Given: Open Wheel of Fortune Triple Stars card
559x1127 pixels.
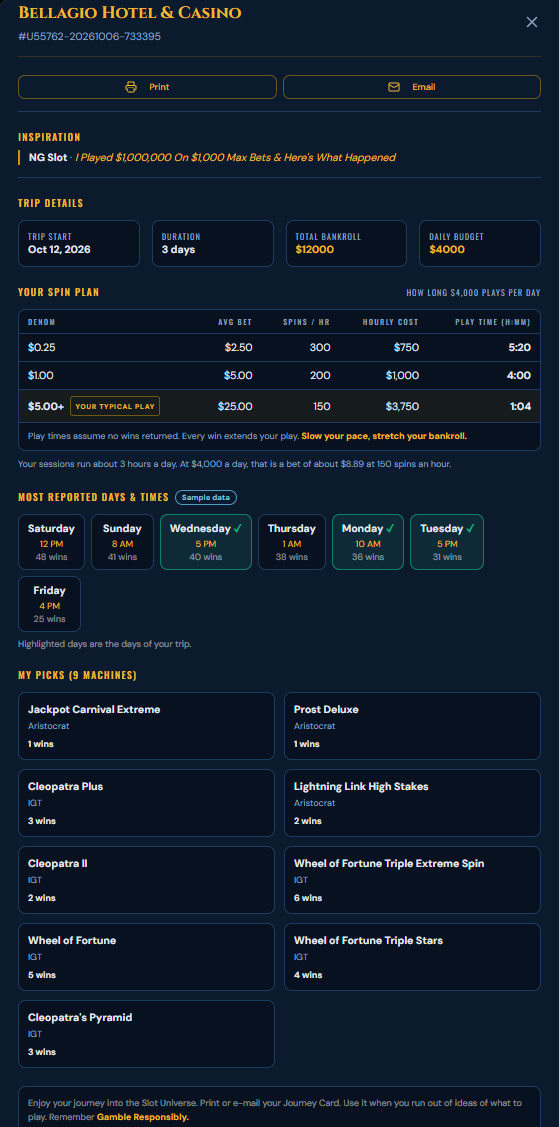Looking at the screenshot, I should (x=412, y=957).
